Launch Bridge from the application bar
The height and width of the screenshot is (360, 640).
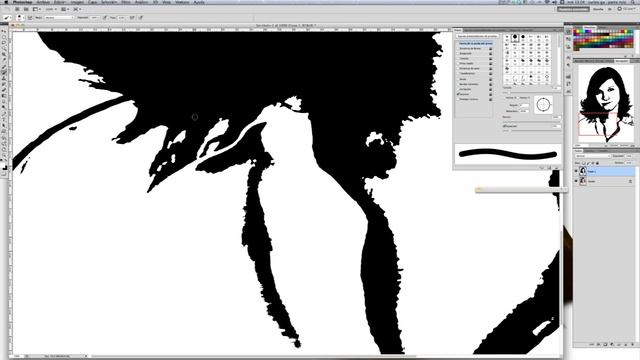pos(17,9)
